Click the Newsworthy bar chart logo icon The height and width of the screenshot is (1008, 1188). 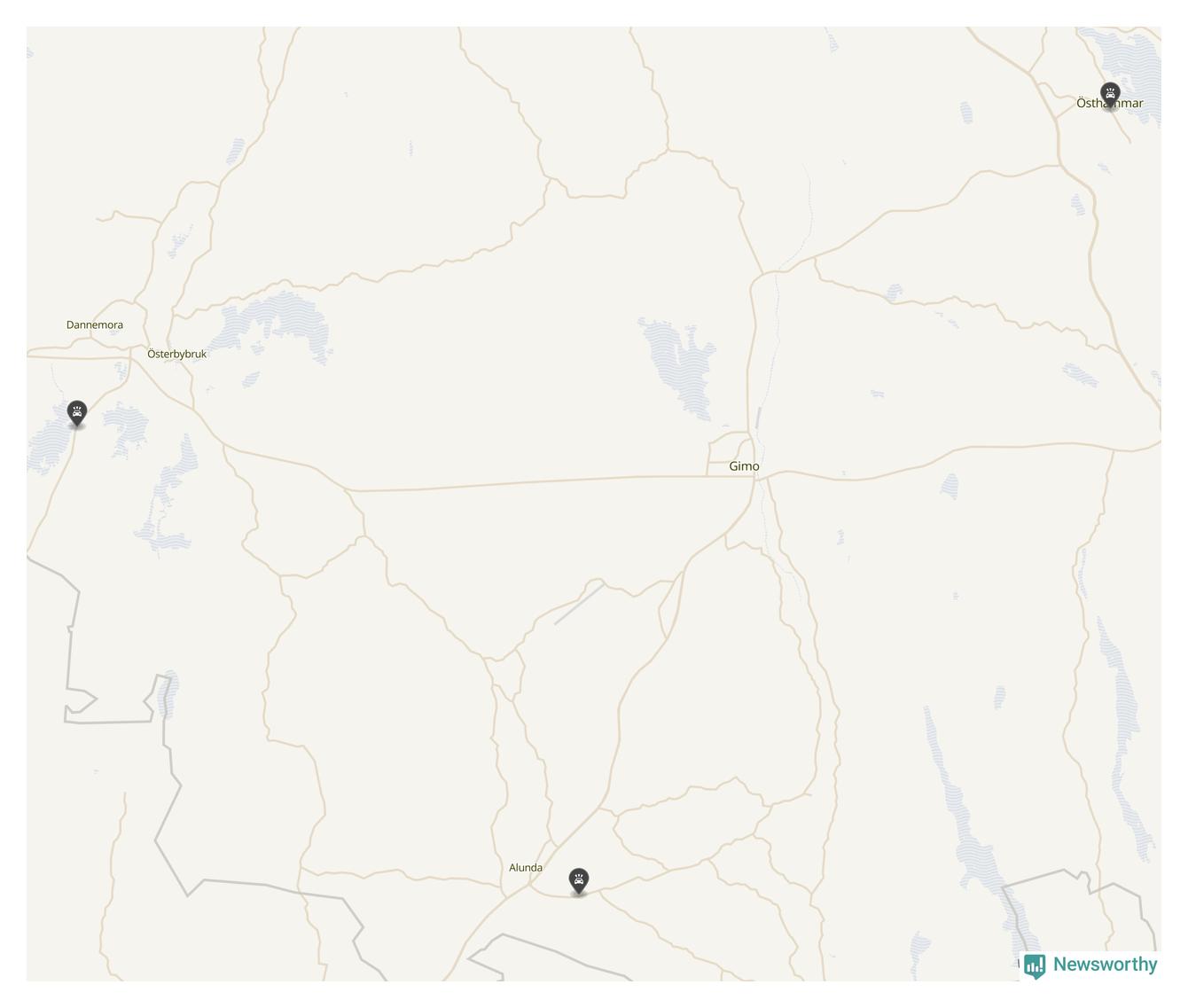click(x=1035, y=965)
